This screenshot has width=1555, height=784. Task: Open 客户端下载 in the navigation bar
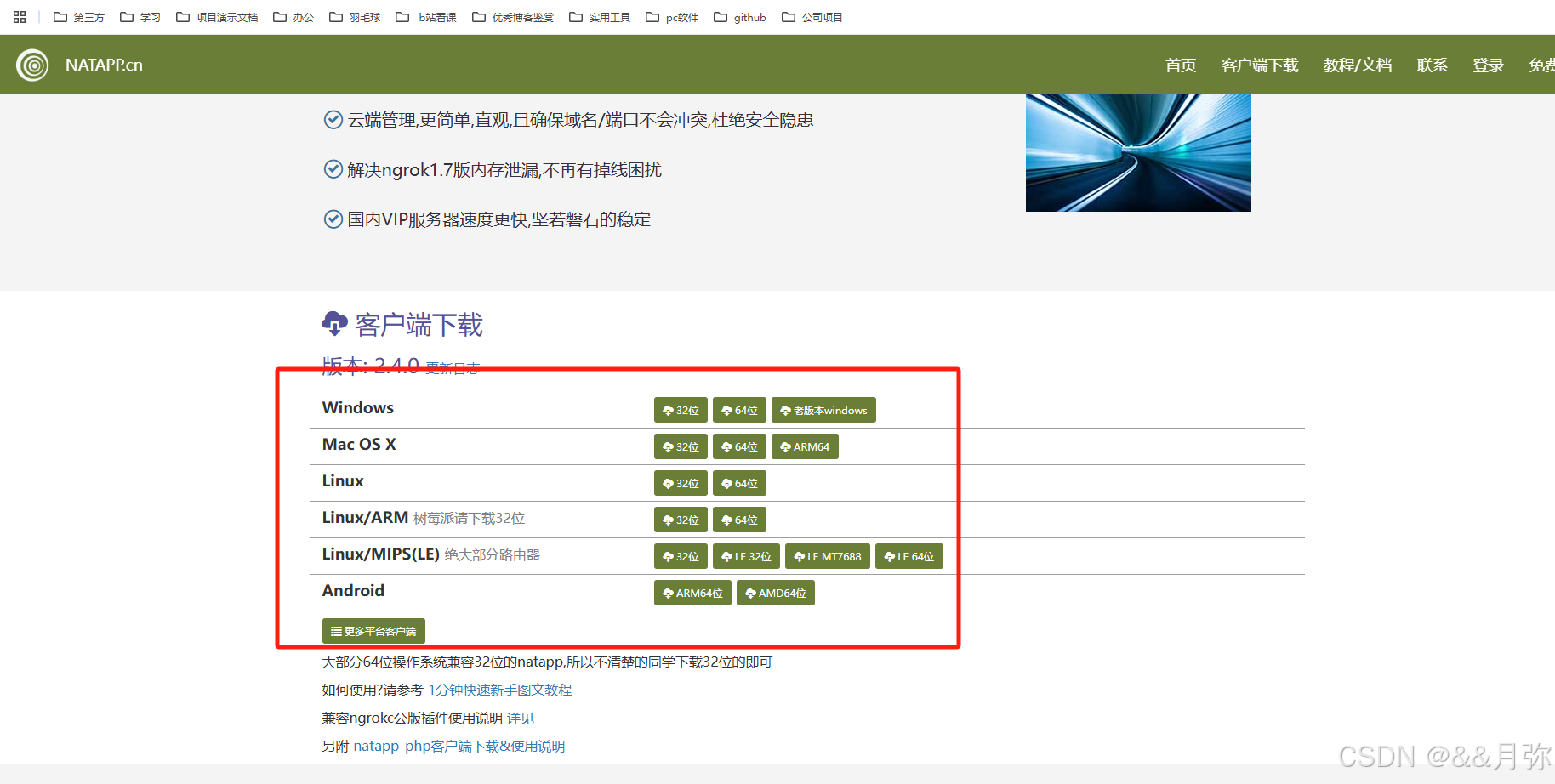click(1260, 65)
